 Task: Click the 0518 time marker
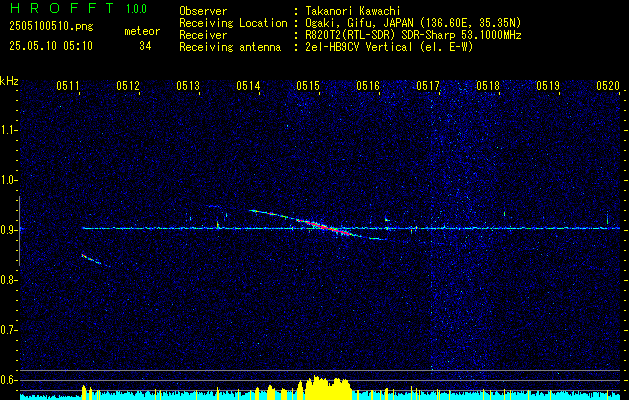[488, 85]
